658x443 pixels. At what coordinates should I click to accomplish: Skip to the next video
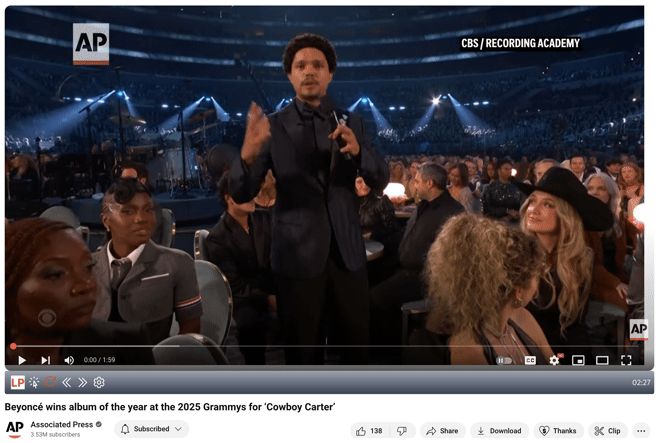(45, 360)
